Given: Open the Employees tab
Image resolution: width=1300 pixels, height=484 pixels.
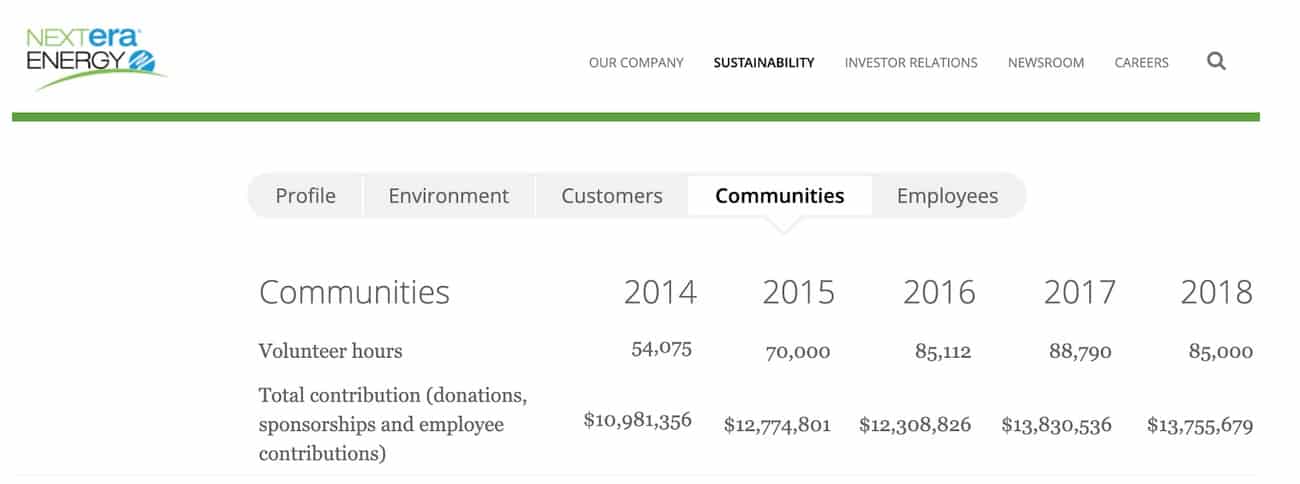Looking at the screenshot, I should pyautogui.click(x=947, y=196).
